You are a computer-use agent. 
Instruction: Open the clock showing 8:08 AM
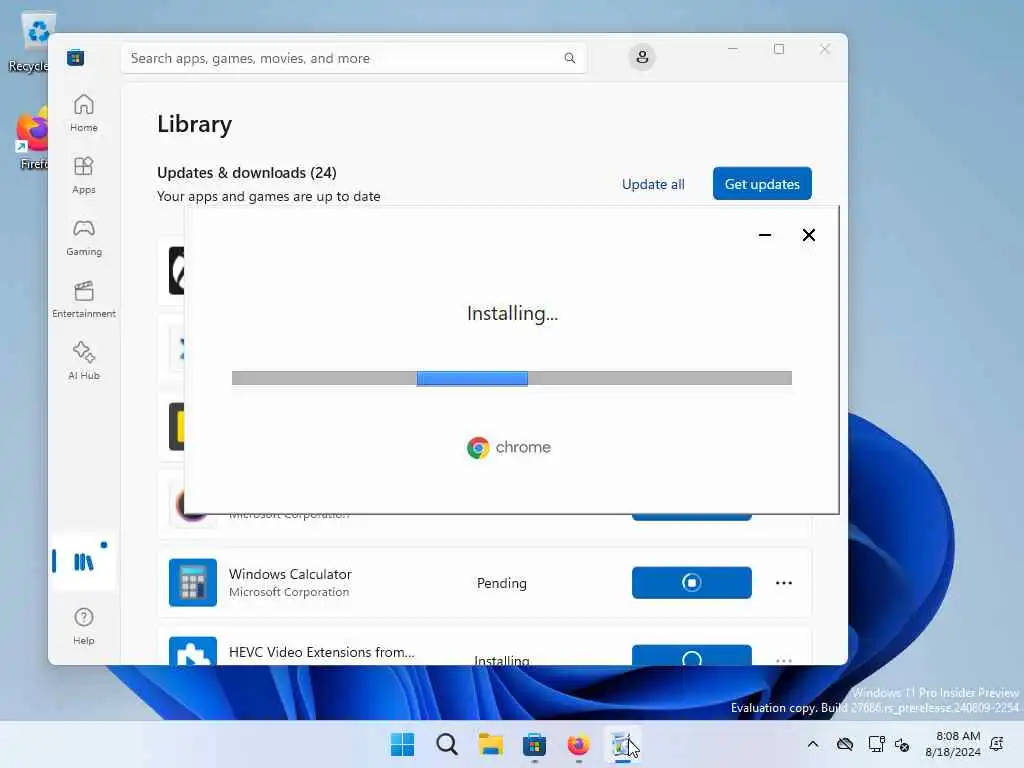point(953,744)
